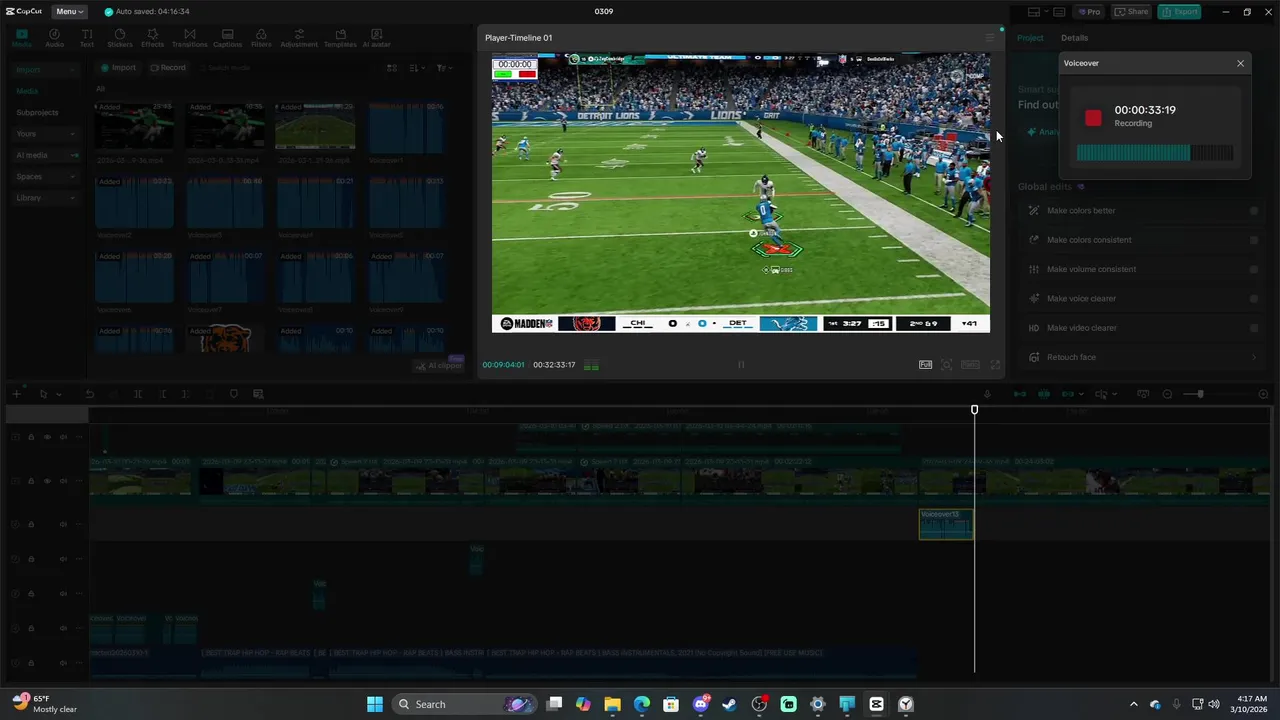This screenshot has width=1280, height=720.
Task: Toggle Make video clearer checkbox
Action: pos(1254,328)
